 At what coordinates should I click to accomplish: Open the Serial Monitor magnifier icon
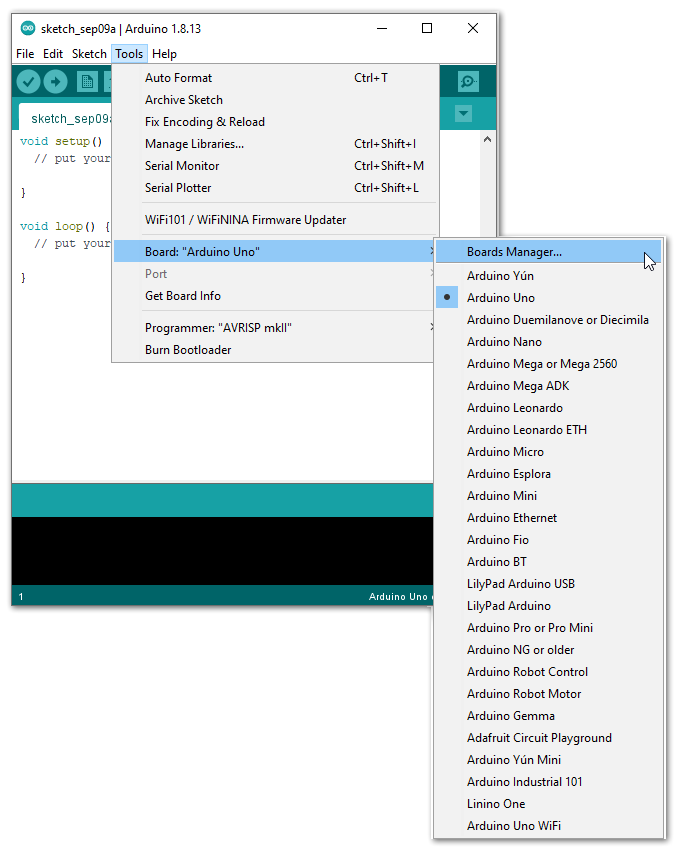click(468, 81)
